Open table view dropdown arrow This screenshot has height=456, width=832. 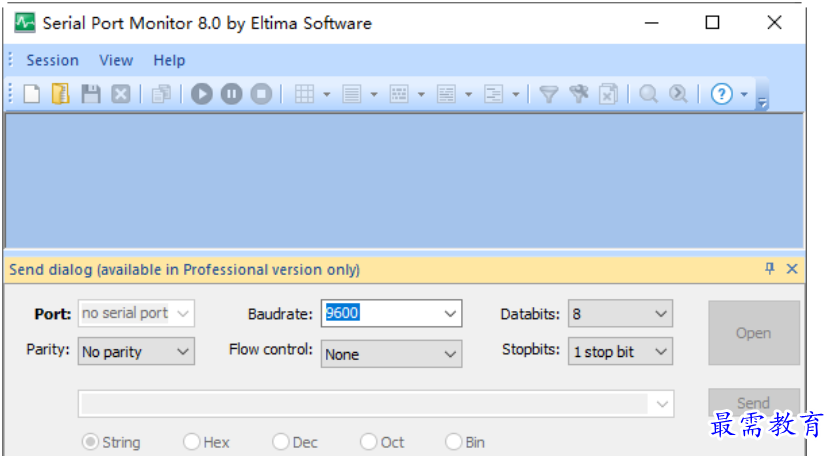tap(326, 94)
